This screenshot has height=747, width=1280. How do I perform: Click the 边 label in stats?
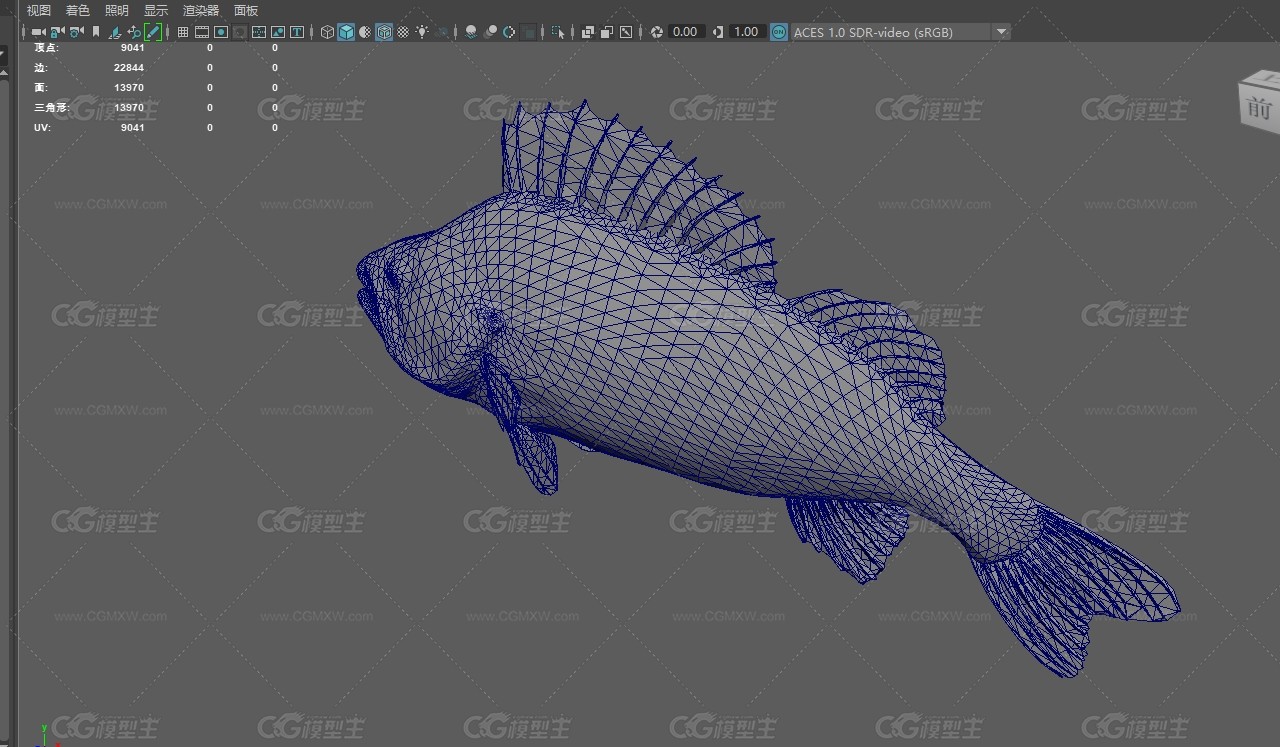40,68
